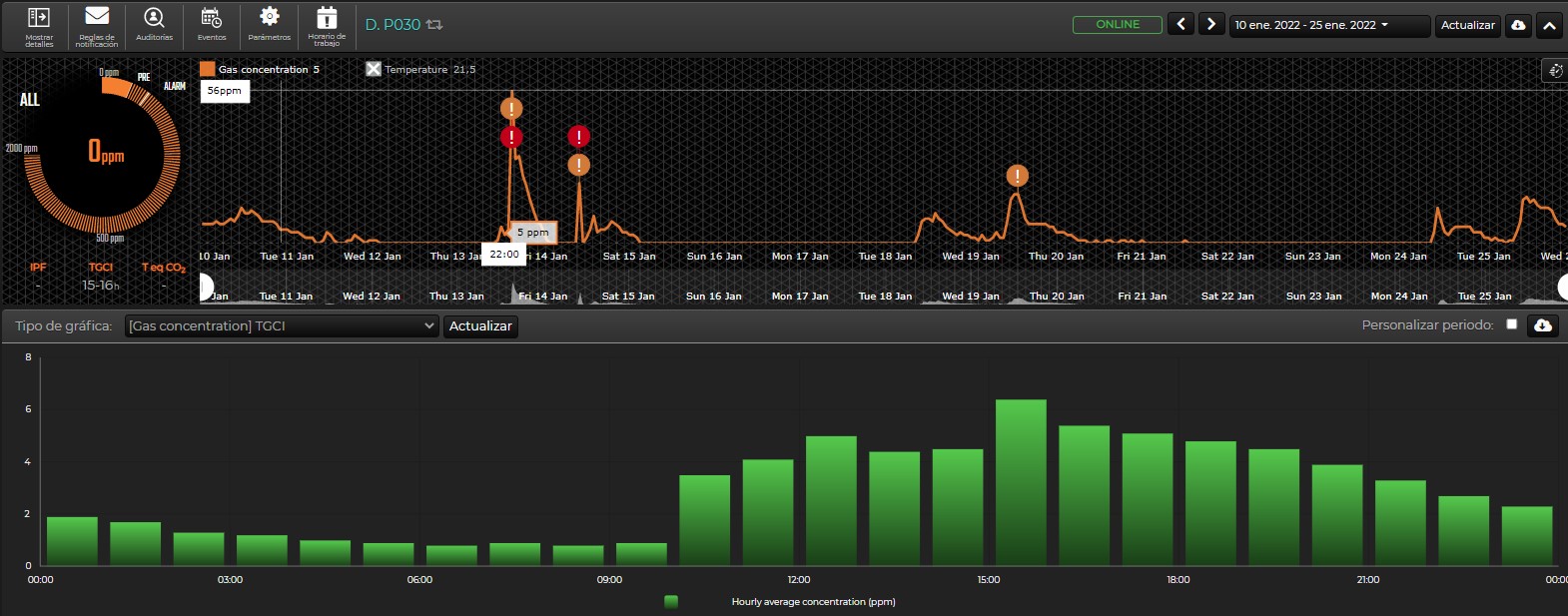Download the TGCI chart via cloud icon
The height and width of the screenshot is (616, 1568).
pyautogui.click(x=1542, y=325)
